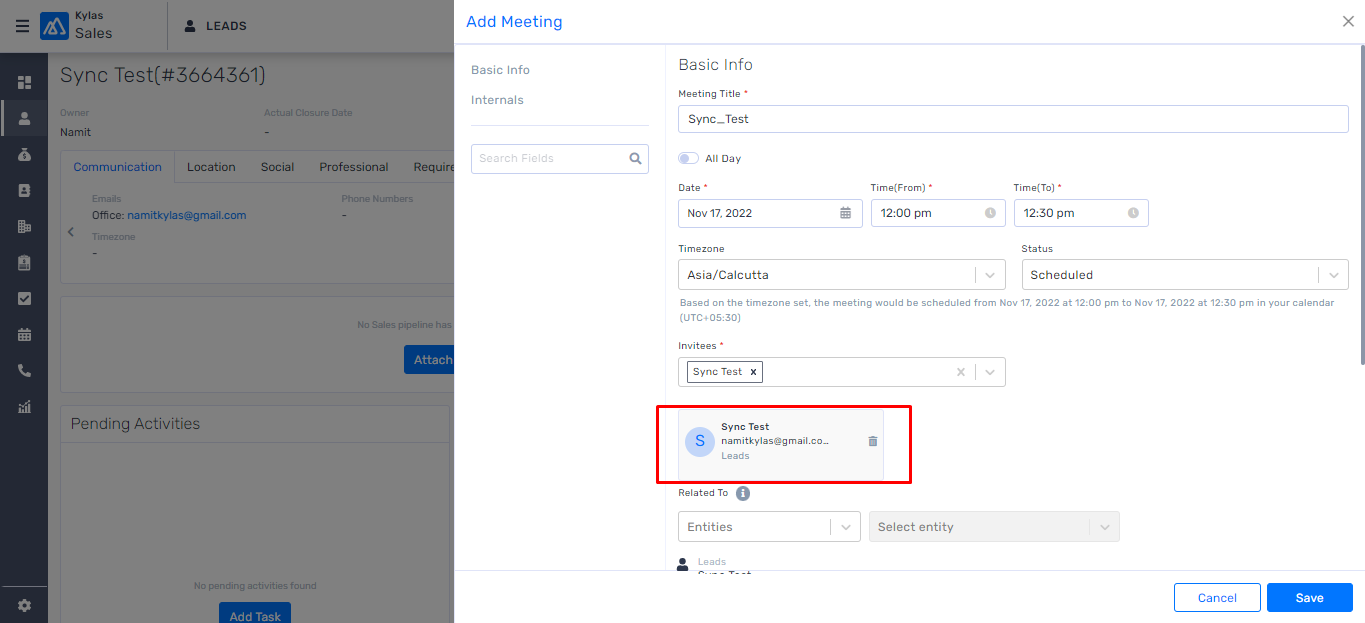This screenshot has height=623, width=1365.
Task: Click the Save button
Action: click(x=1309, y=597)
